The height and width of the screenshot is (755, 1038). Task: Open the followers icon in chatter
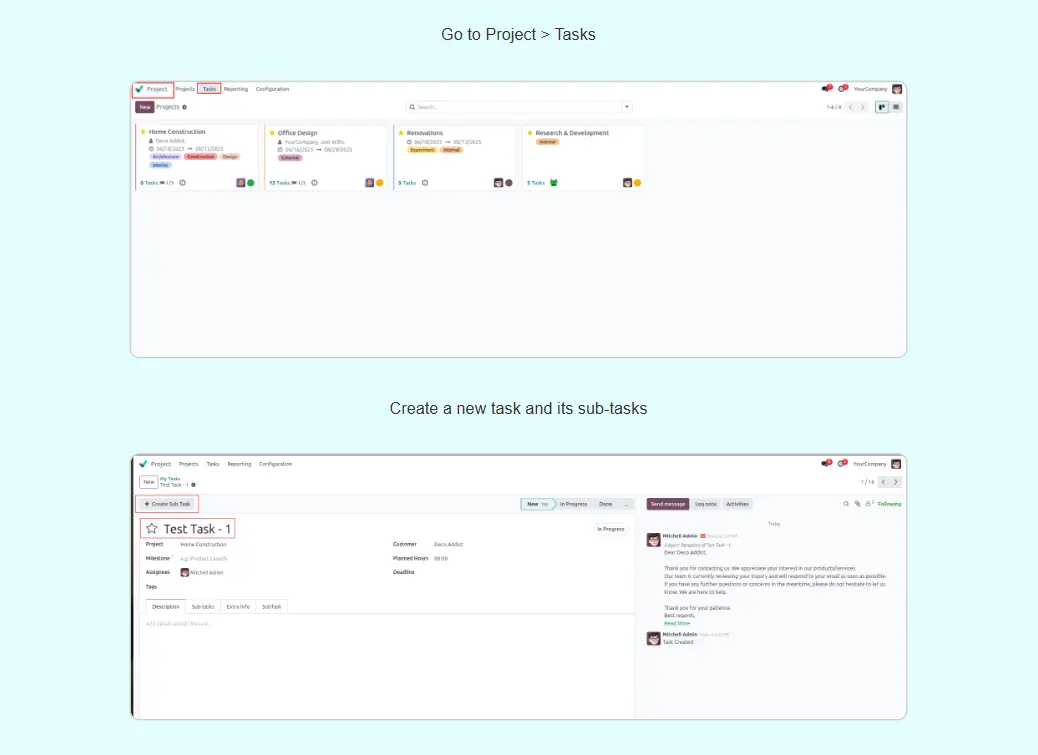click(869, 504)
